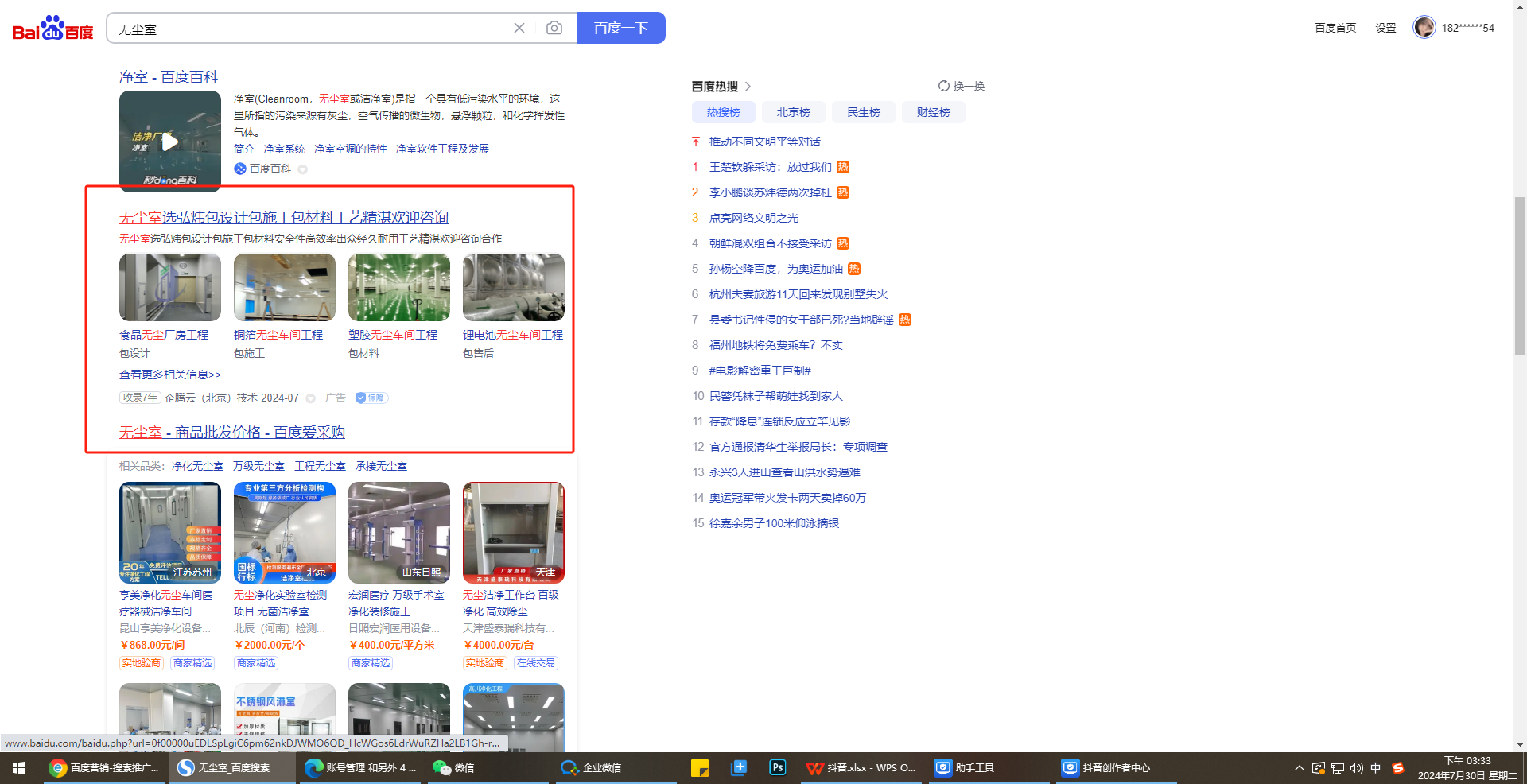Select the 民生榜 tab
Image resolution: width=1527 pixels, height=784 pixels.
863,112
